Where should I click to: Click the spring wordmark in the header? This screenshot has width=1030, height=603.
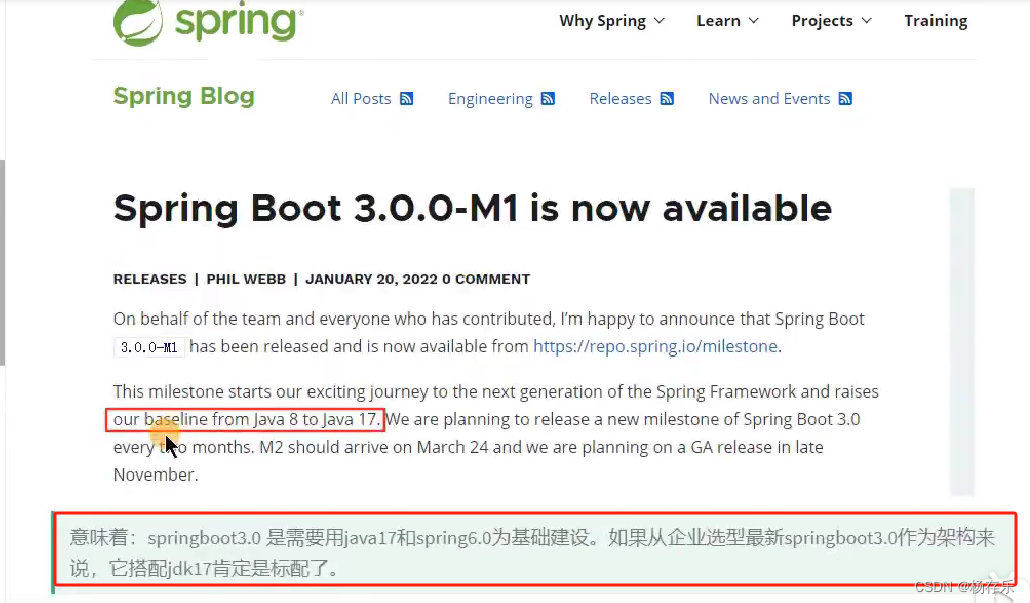coord(239,22)
